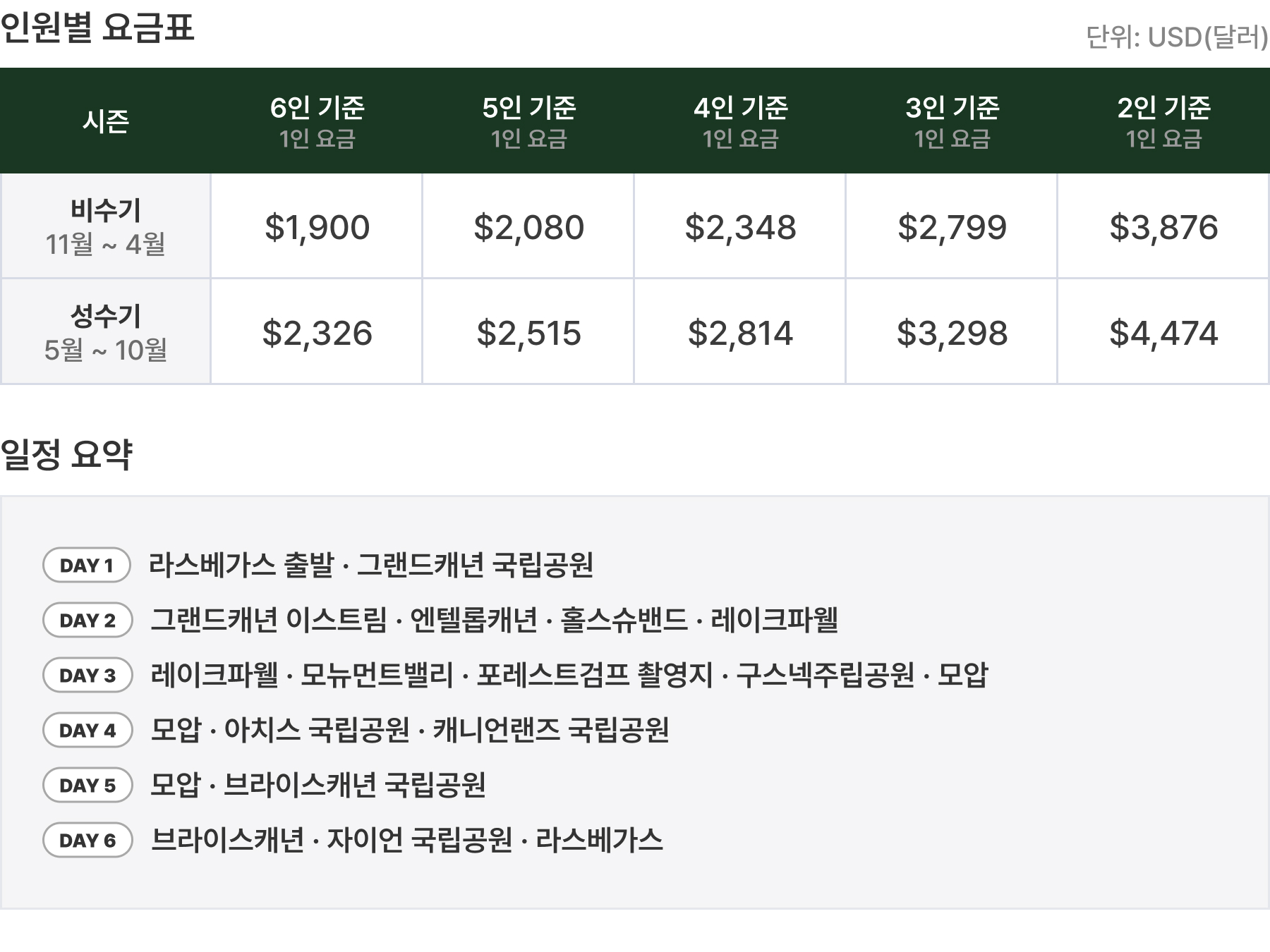Viewport: 1270px width, 952px height.
Task: Select the $2,814 price cell
Action: (740, 332)
